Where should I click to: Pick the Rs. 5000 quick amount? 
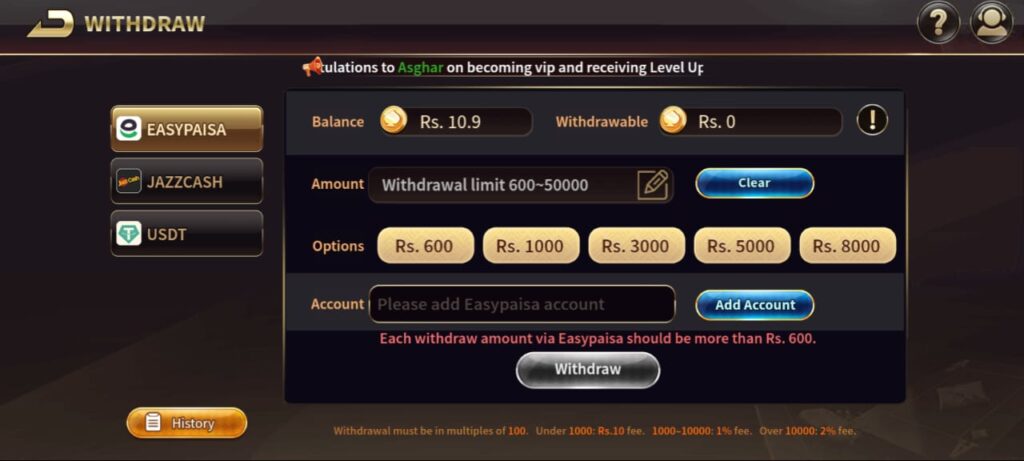point(742,246)
